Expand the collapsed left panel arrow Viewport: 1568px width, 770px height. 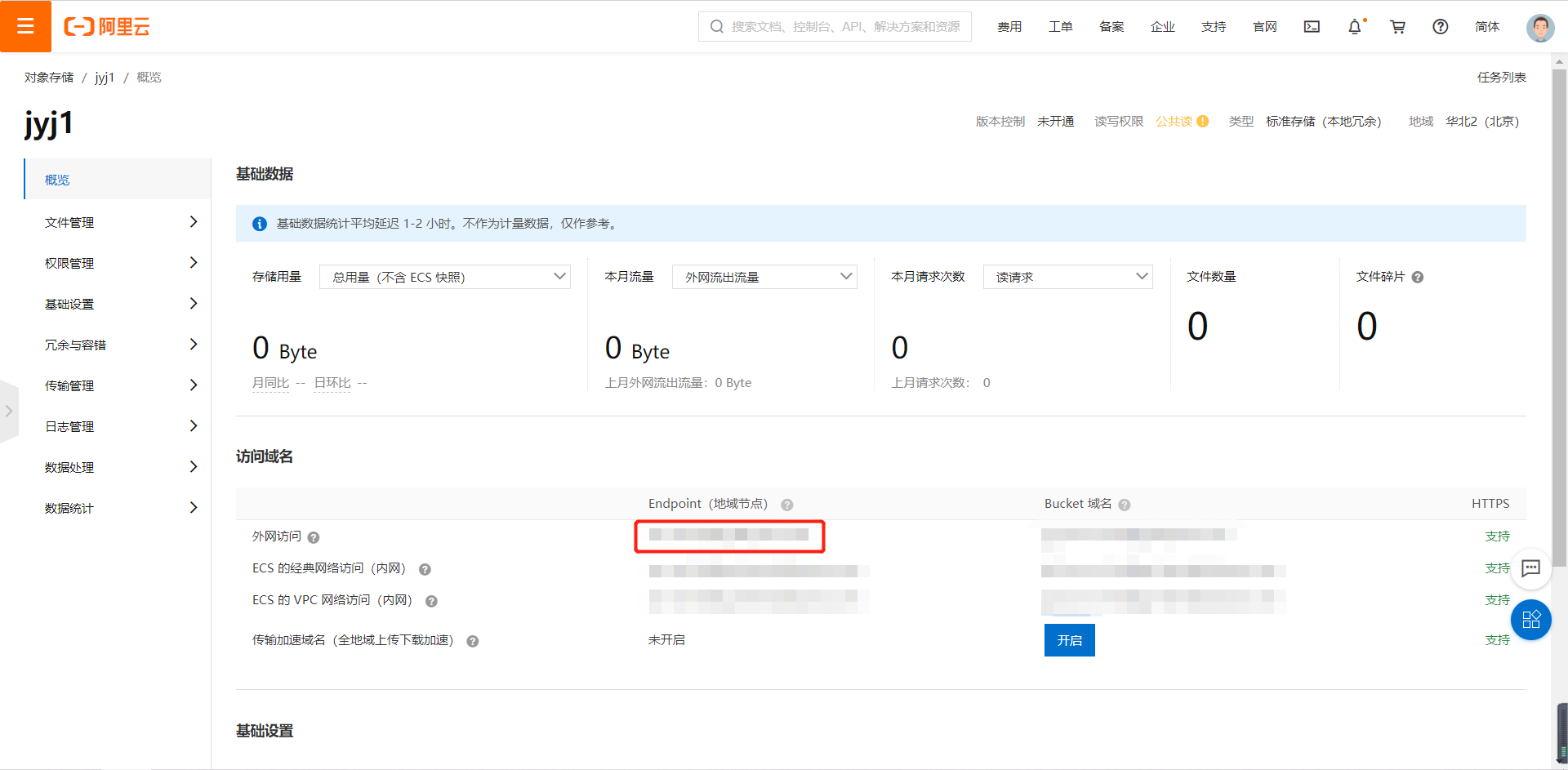pyautogui.click(x=9, y=411)
